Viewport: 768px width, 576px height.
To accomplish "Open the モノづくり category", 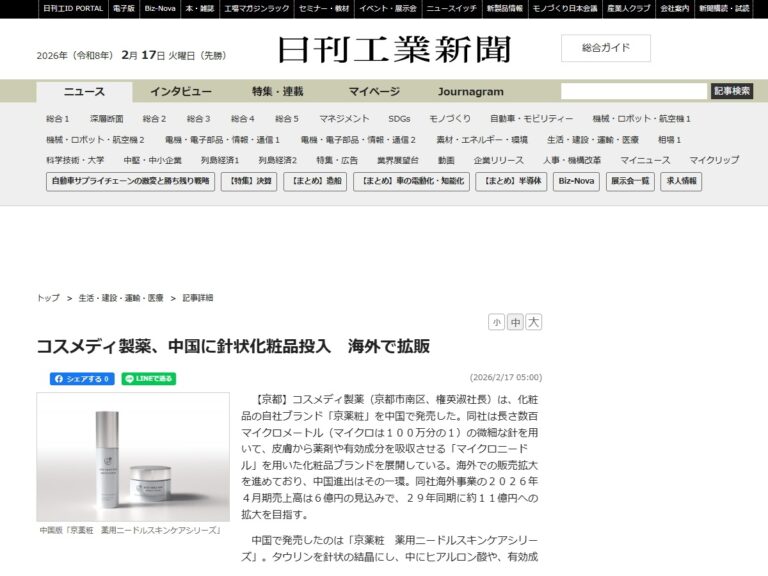I will [x=450, y=119].
